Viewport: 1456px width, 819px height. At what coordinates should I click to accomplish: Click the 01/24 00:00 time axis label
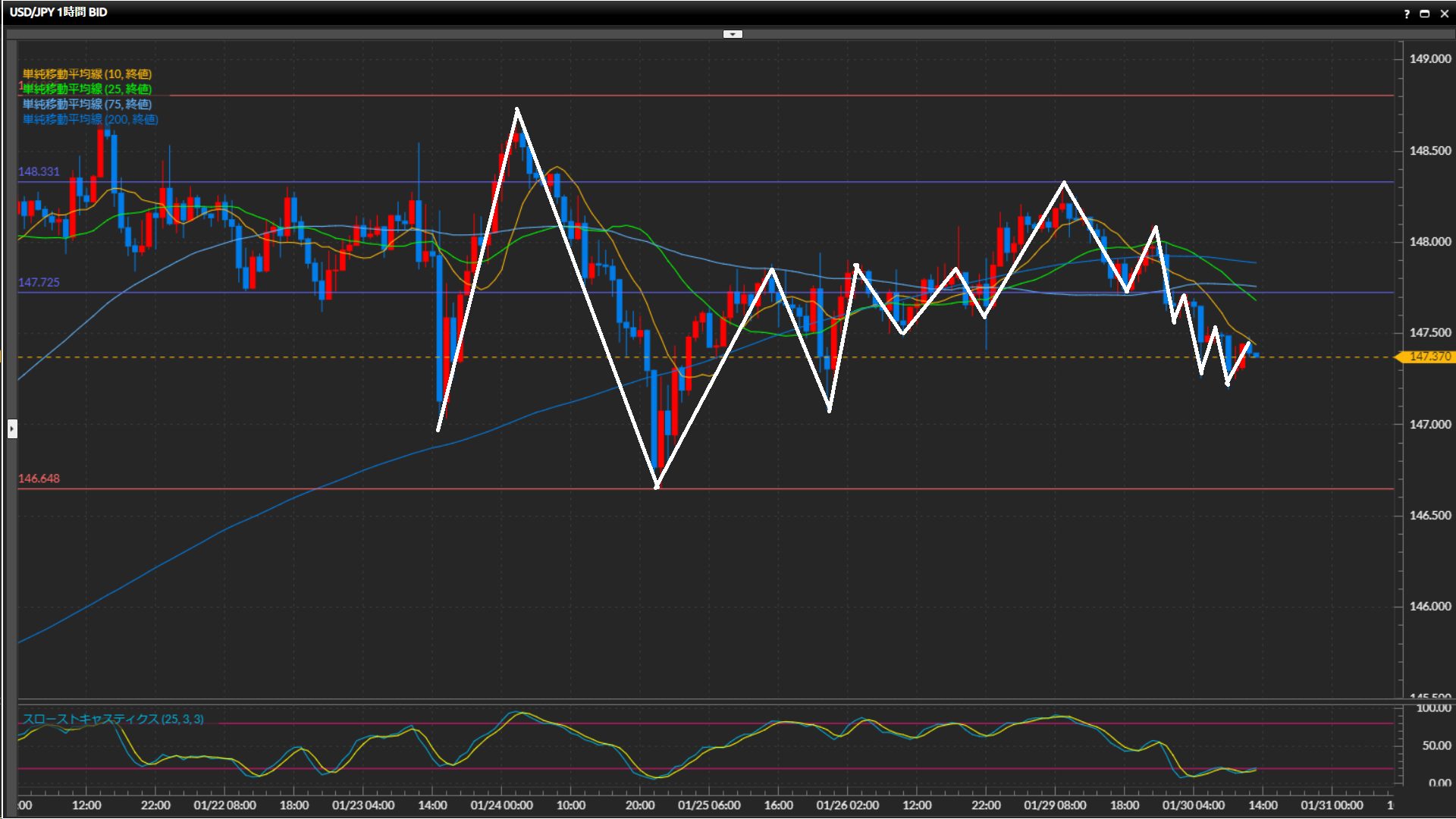[501, 805]
